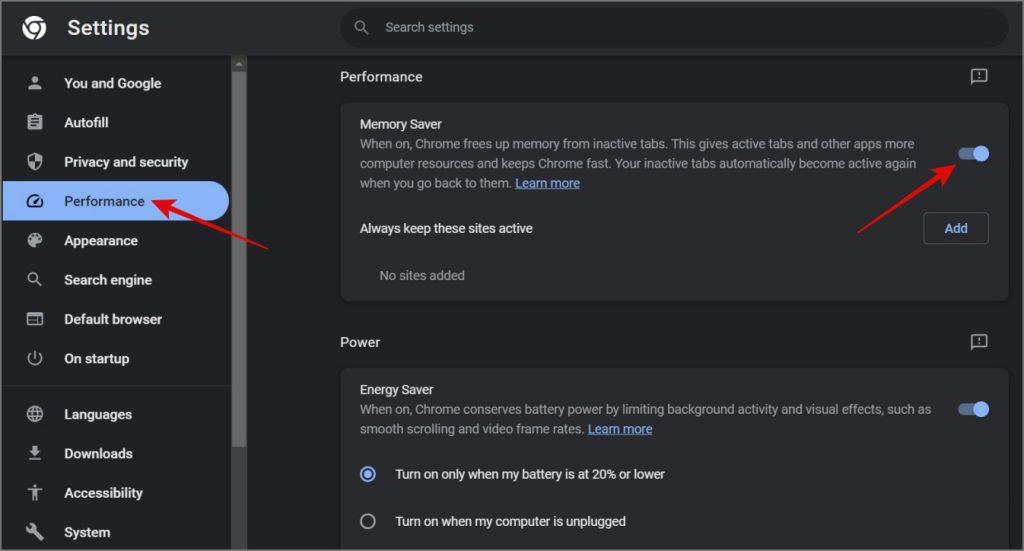Viewport: 1024px width, 551px height.
Task: Click the Languages globe icon
Action: point(35,414)
